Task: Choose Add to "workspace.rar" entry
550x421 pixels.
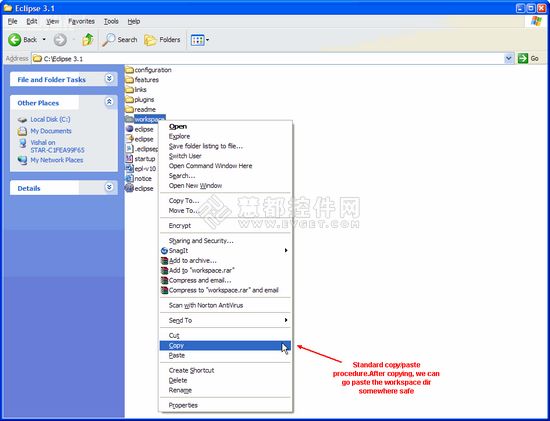Action: point(225,270)
